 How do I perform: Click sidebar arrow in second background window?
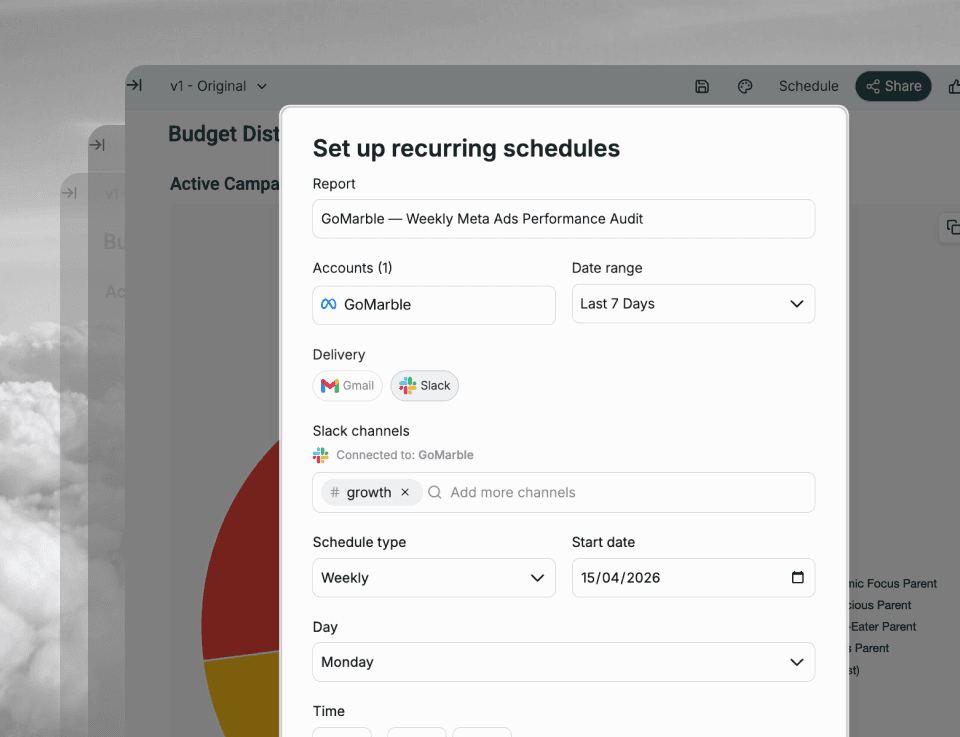coord(97,145)
